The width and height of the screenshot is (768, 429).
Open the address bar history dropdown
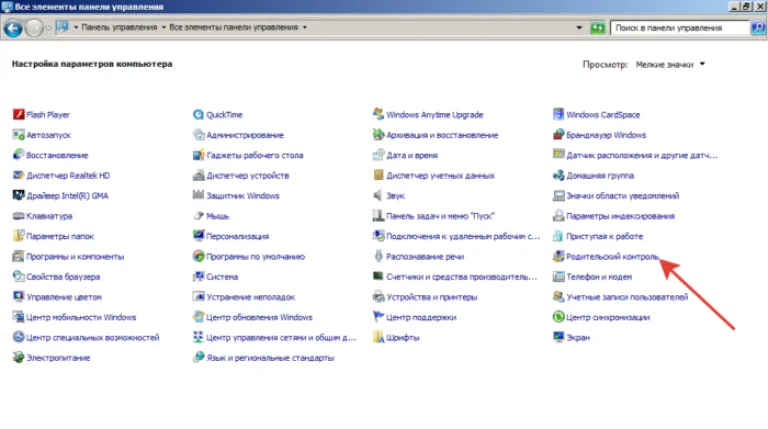tap(579, 27)
